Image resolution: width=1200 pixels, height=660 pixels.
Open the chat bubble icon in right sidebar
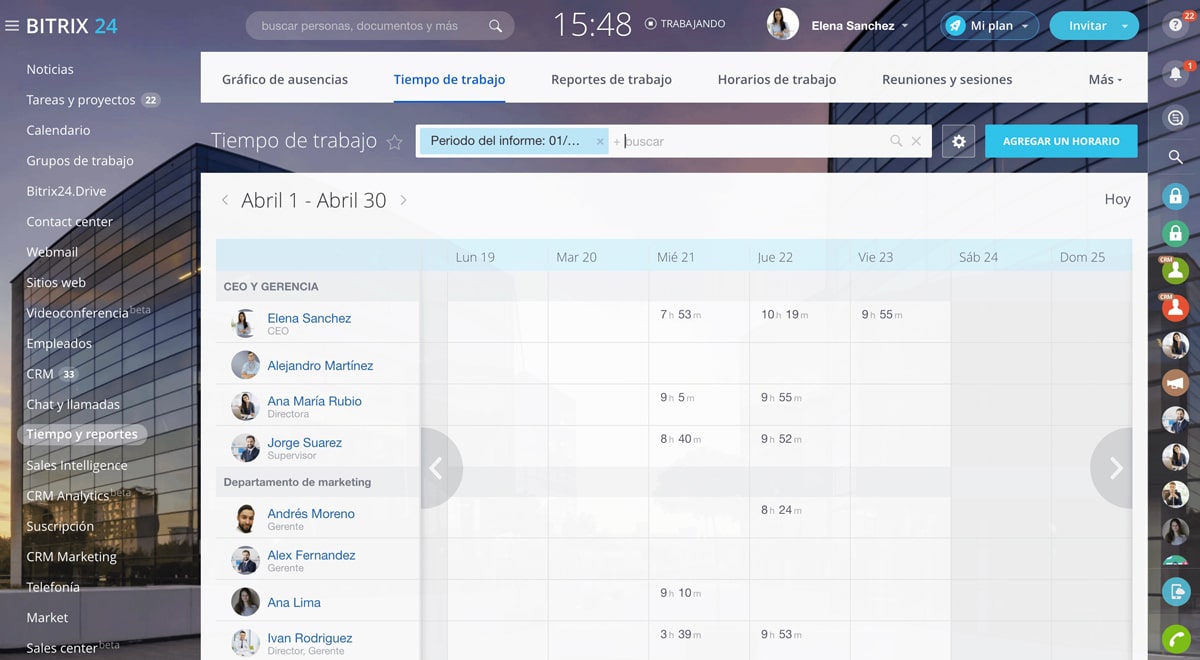1176,118
